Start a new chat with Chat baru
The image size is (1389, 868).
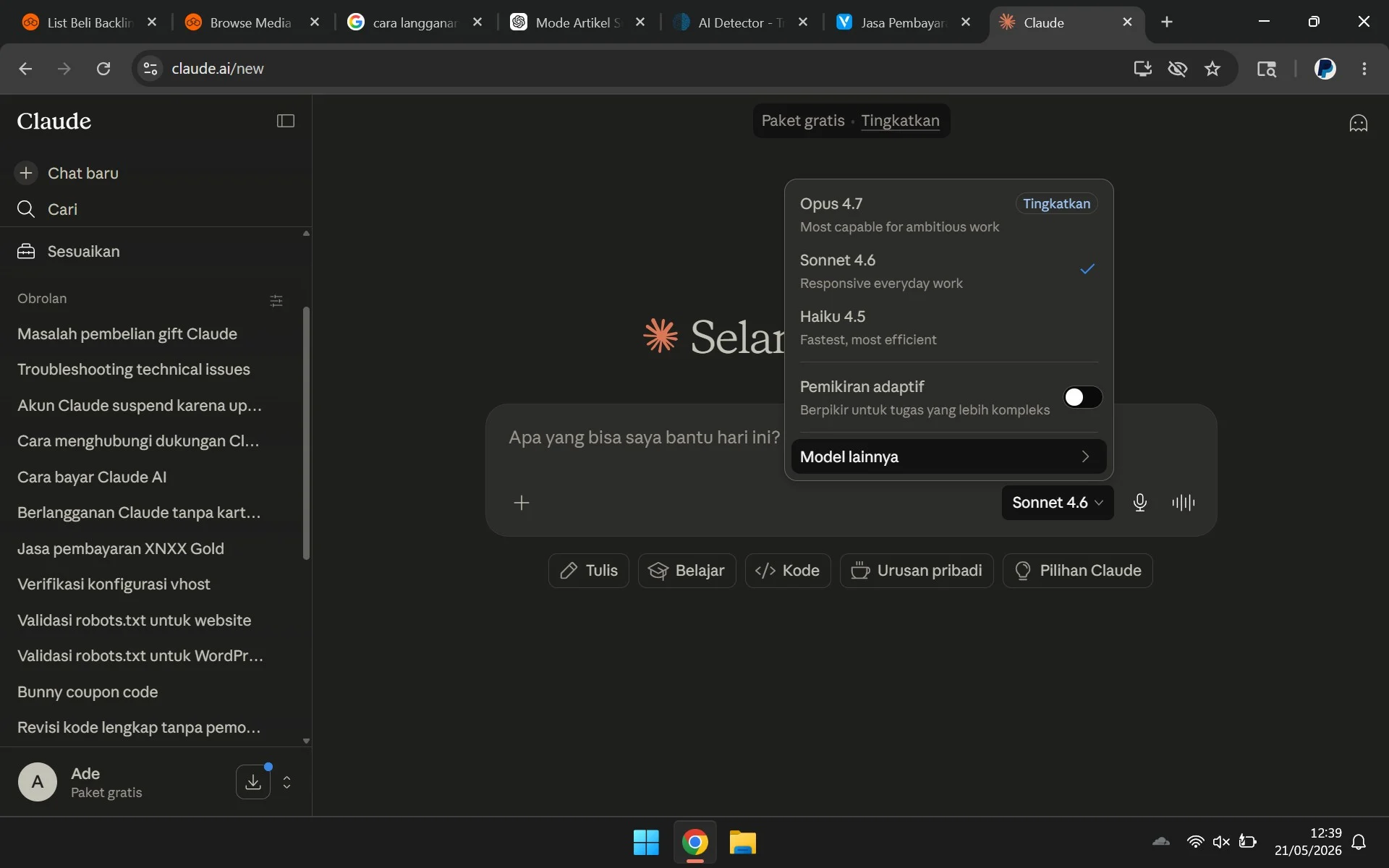coord(68,173)
